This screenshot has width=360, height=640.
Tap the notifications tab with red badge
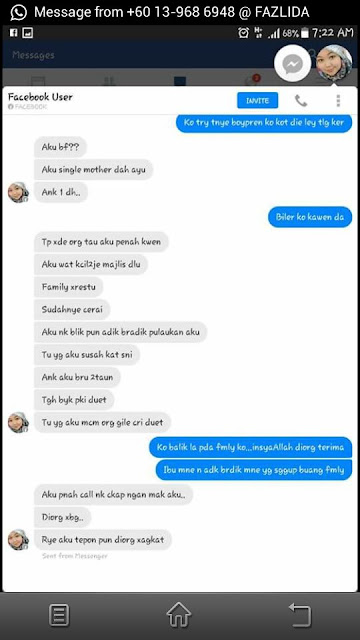pos(252,80)
